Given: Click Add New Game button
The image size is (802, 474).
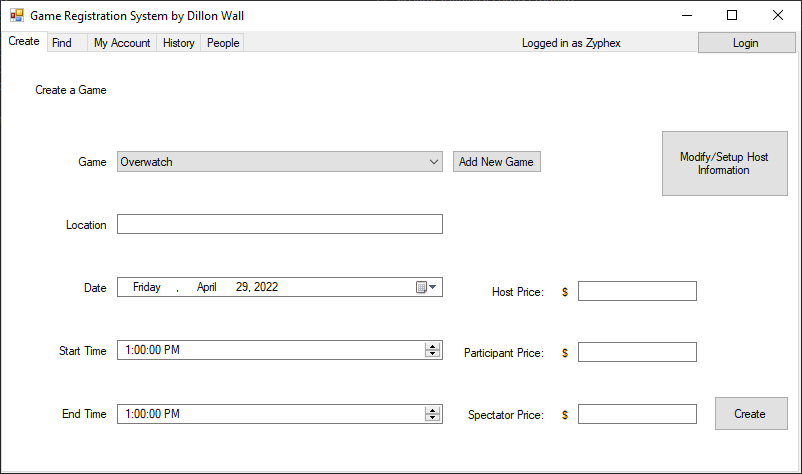Looking at the screenshot, I should (x=496, y=162).
